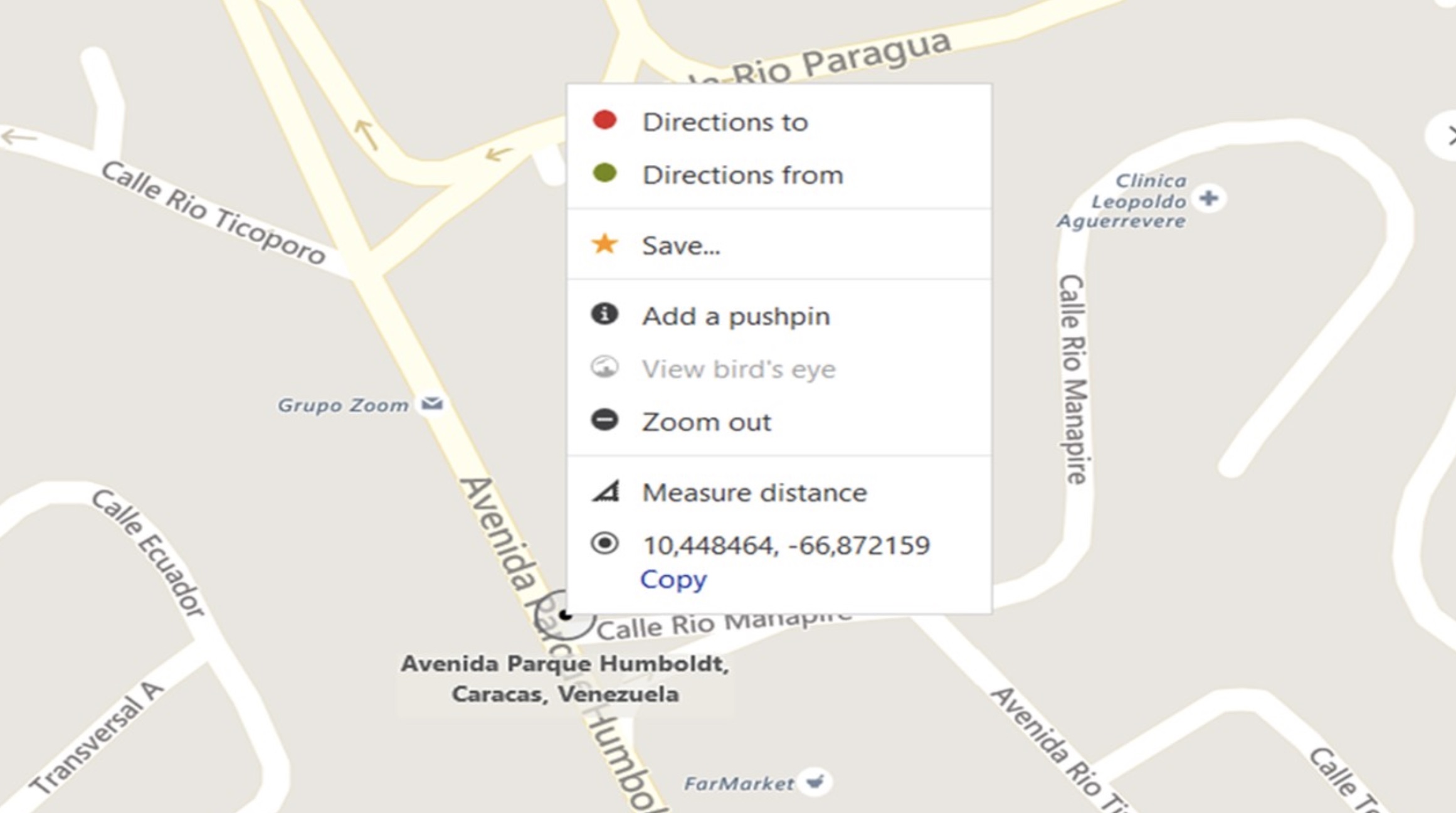
Task: Click the Measure distance ruler icon
Action: [606, 492]
